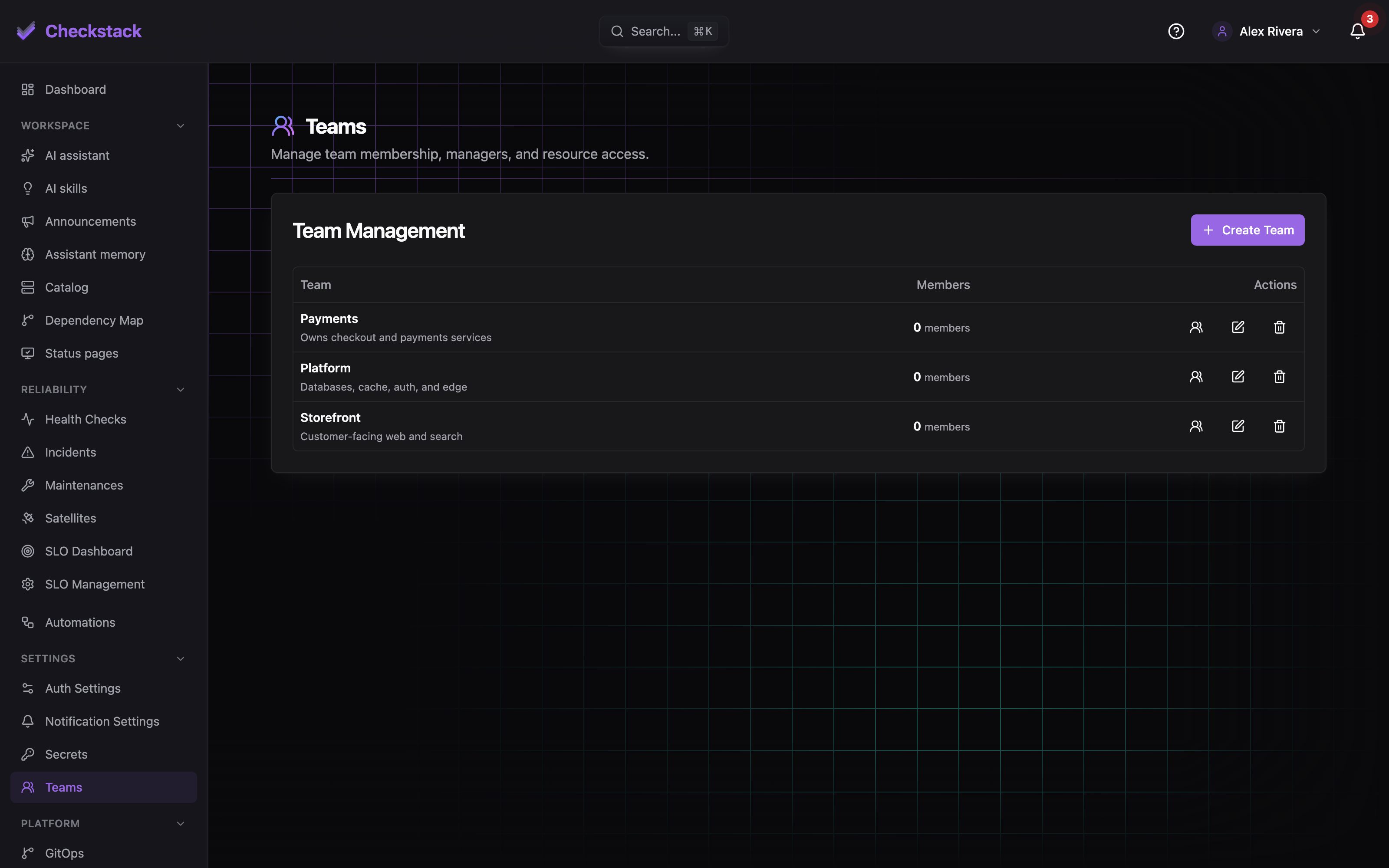Click the red notification count badge

[1369, 19]
